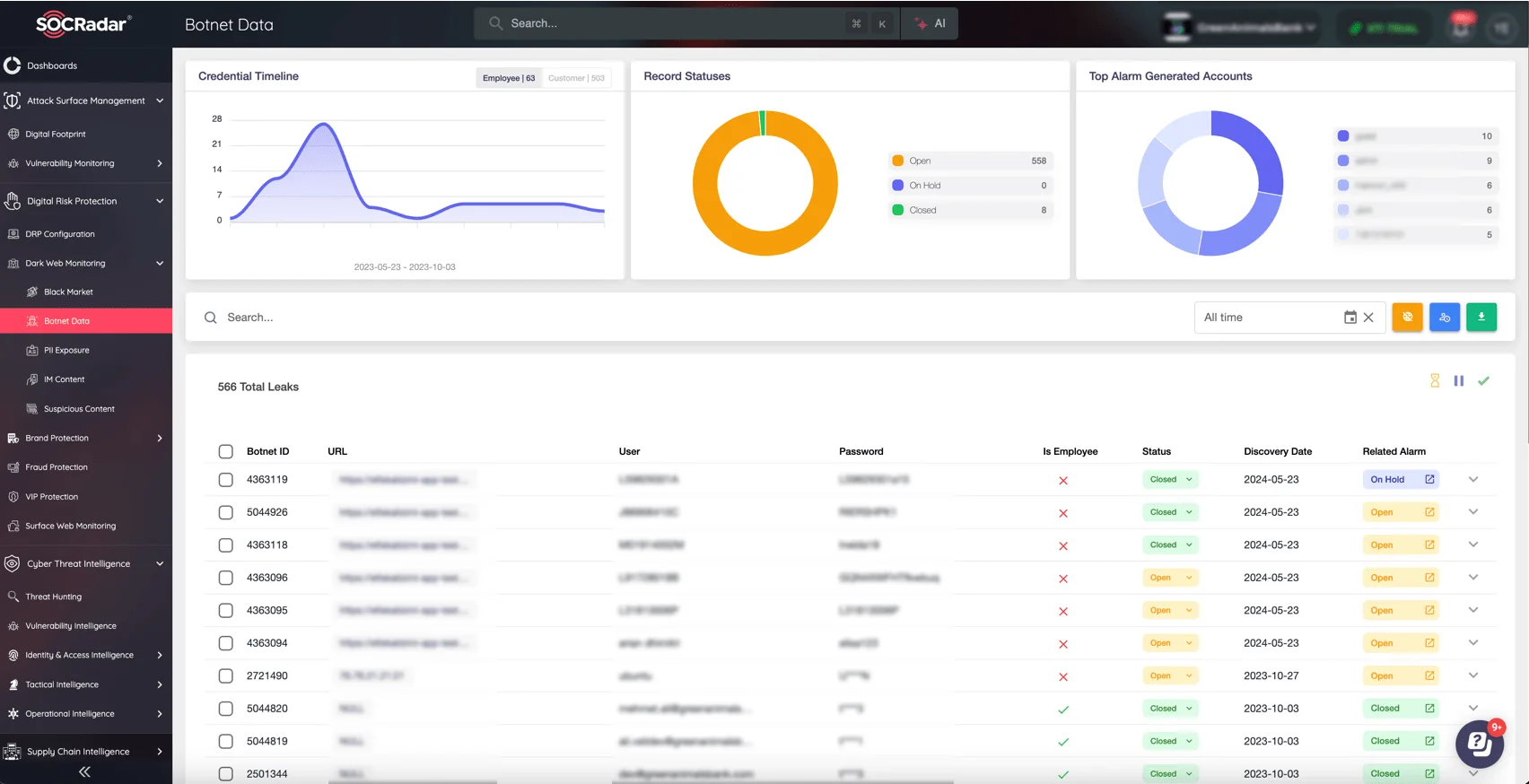The image size is (1529, 784).
Task: Click the top global Search field
Action: click(686, 23)
